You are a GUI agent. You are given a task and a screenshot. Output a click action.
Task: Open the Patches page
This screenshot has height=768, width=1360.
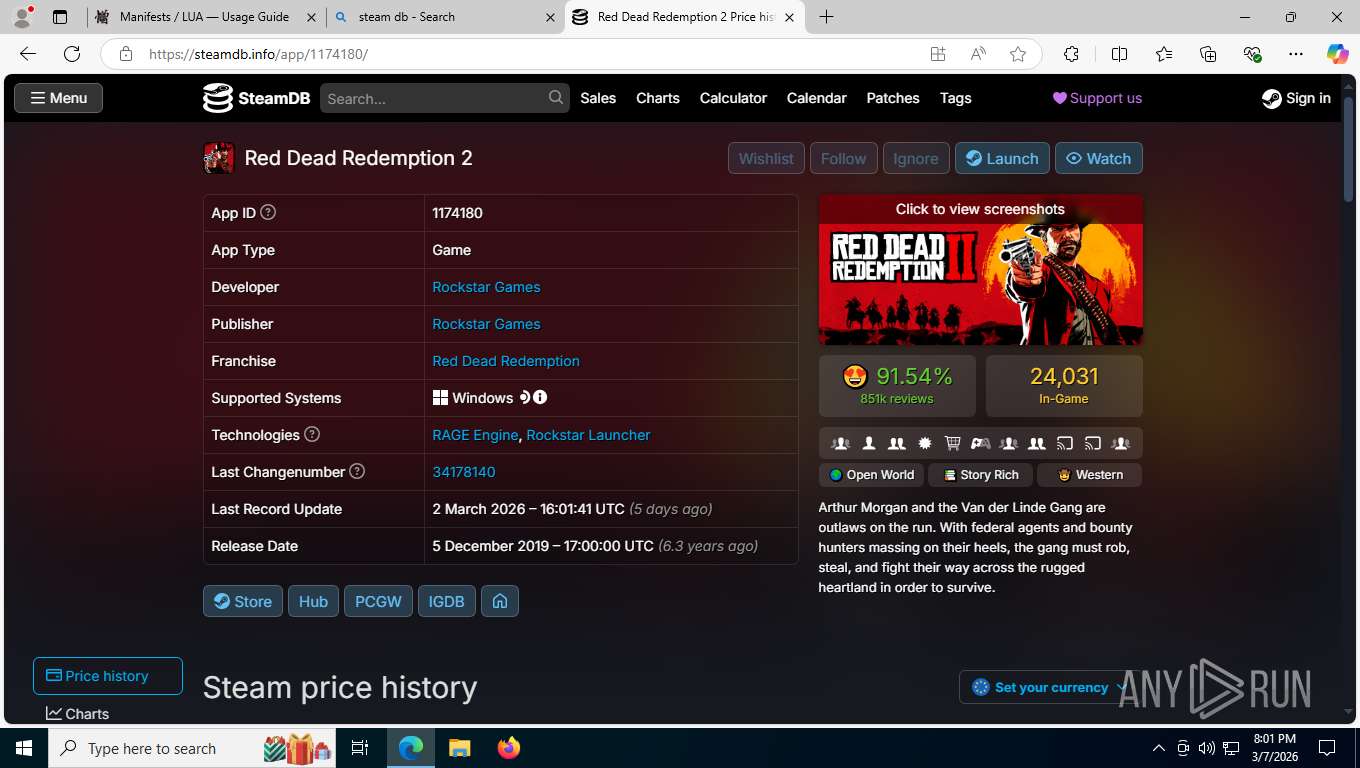[x=893, y=98]
